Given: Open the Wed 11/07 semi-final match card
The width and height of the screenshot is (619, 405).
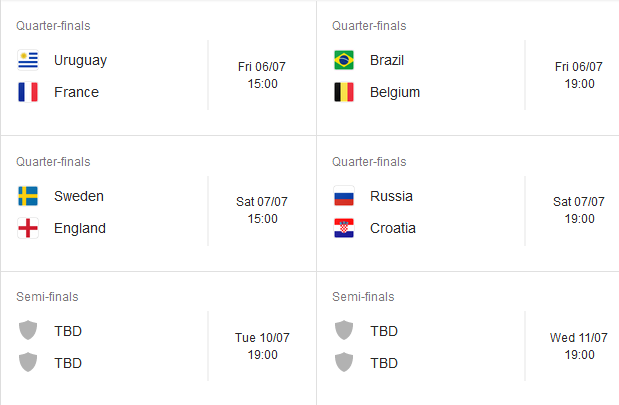Looking at the screenshot, I should 468,338.
